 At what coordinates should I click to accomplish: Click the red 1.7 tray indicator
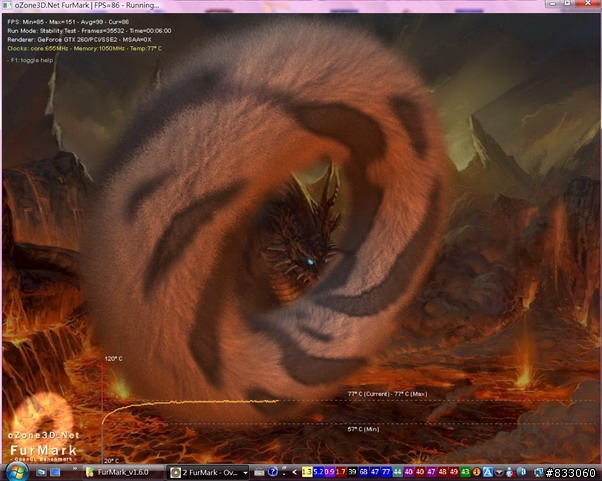pyautogui.click(x=341, y=472)
